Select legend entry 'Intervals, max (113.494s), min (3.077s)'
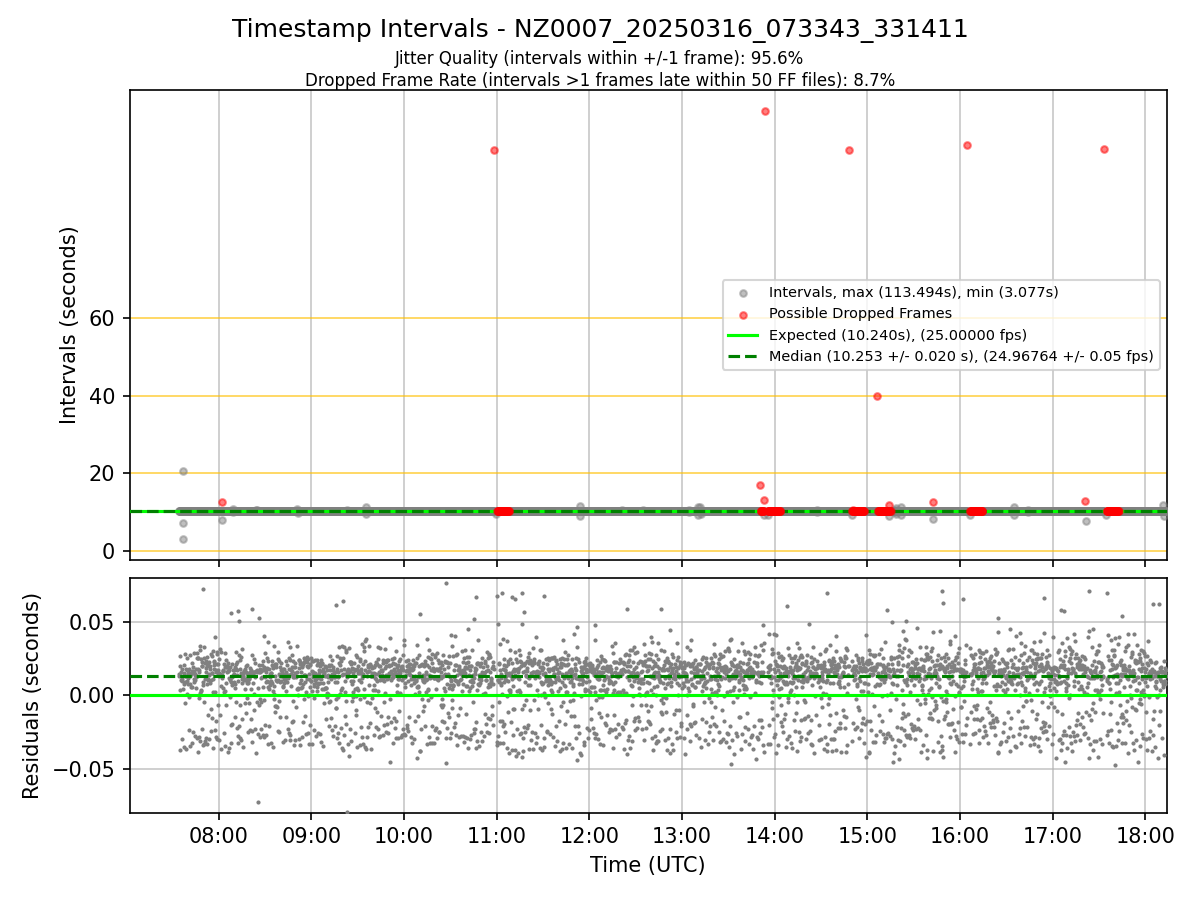 click(x=913, y=292)
